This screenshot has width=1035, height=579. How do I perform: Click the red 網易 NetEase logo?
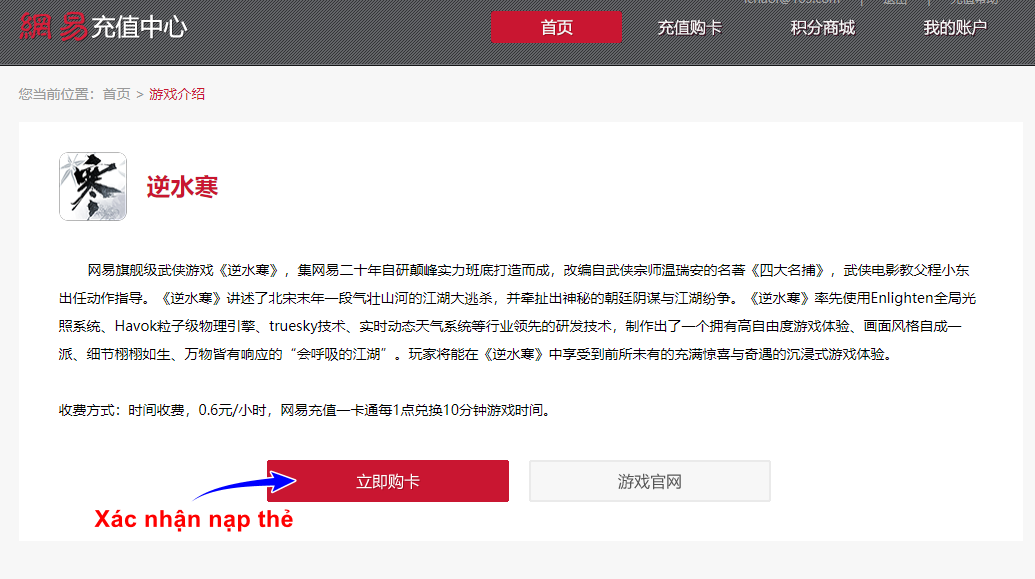53,27
